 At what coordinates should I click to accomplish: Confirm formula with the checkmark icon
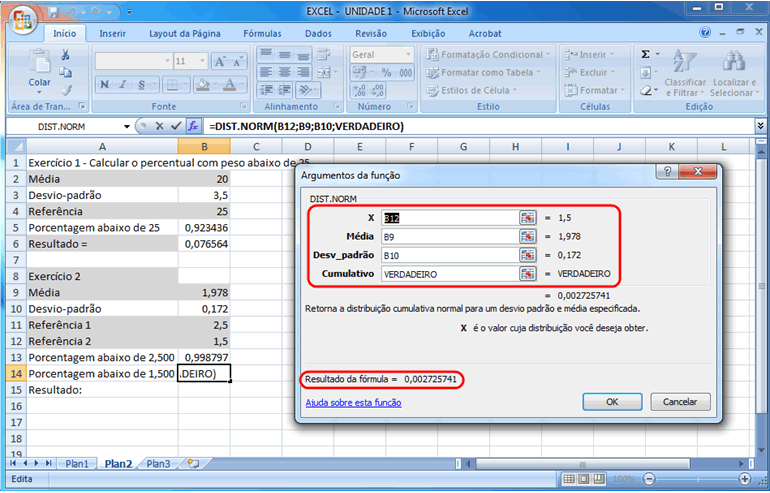176,126
